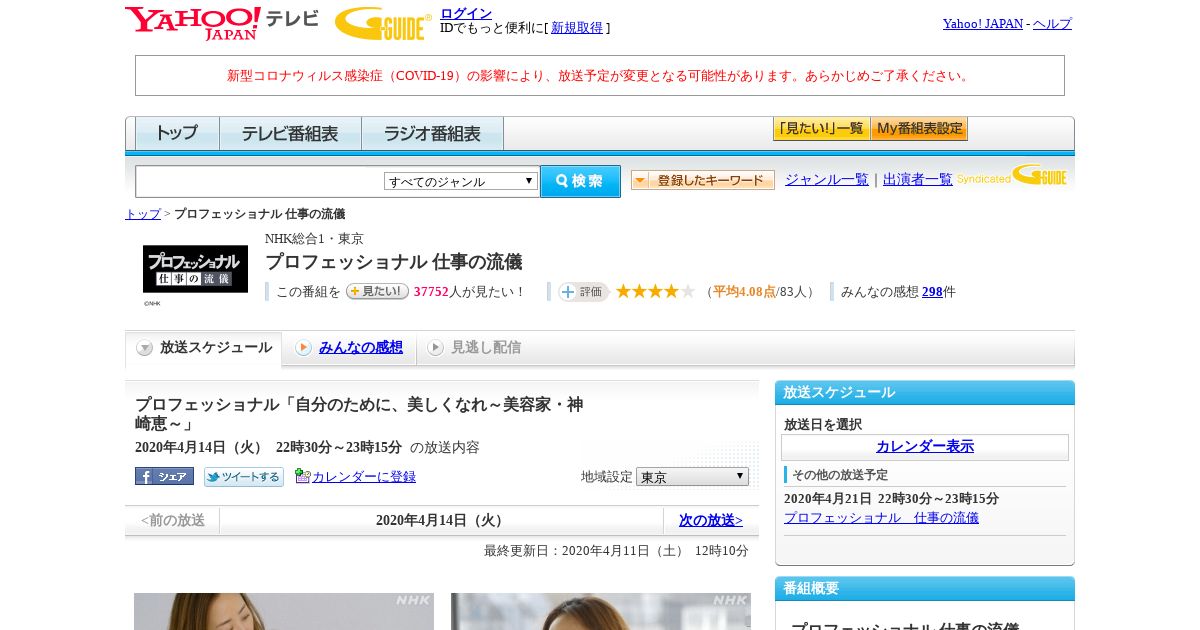Switch to the トップ tab
The width and height of the screenshot is (1200, 630).
177,133
